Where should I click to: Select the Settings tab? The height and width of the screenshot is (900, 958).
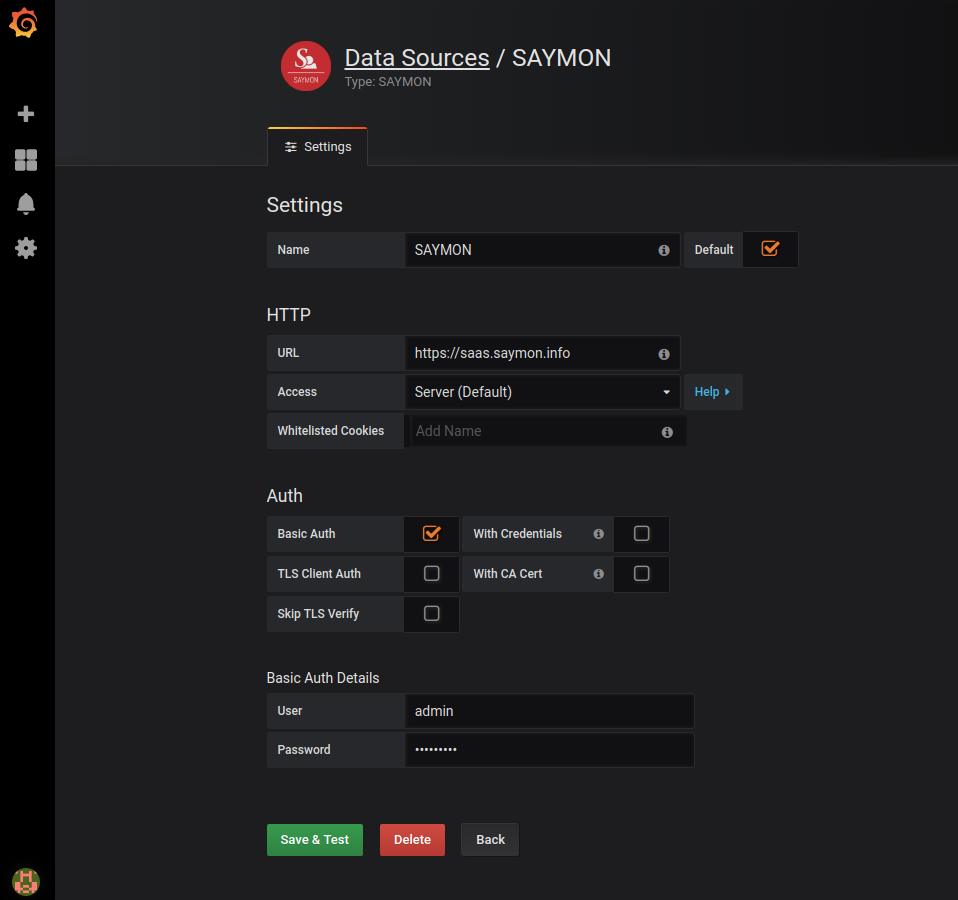tap(318, 147)
